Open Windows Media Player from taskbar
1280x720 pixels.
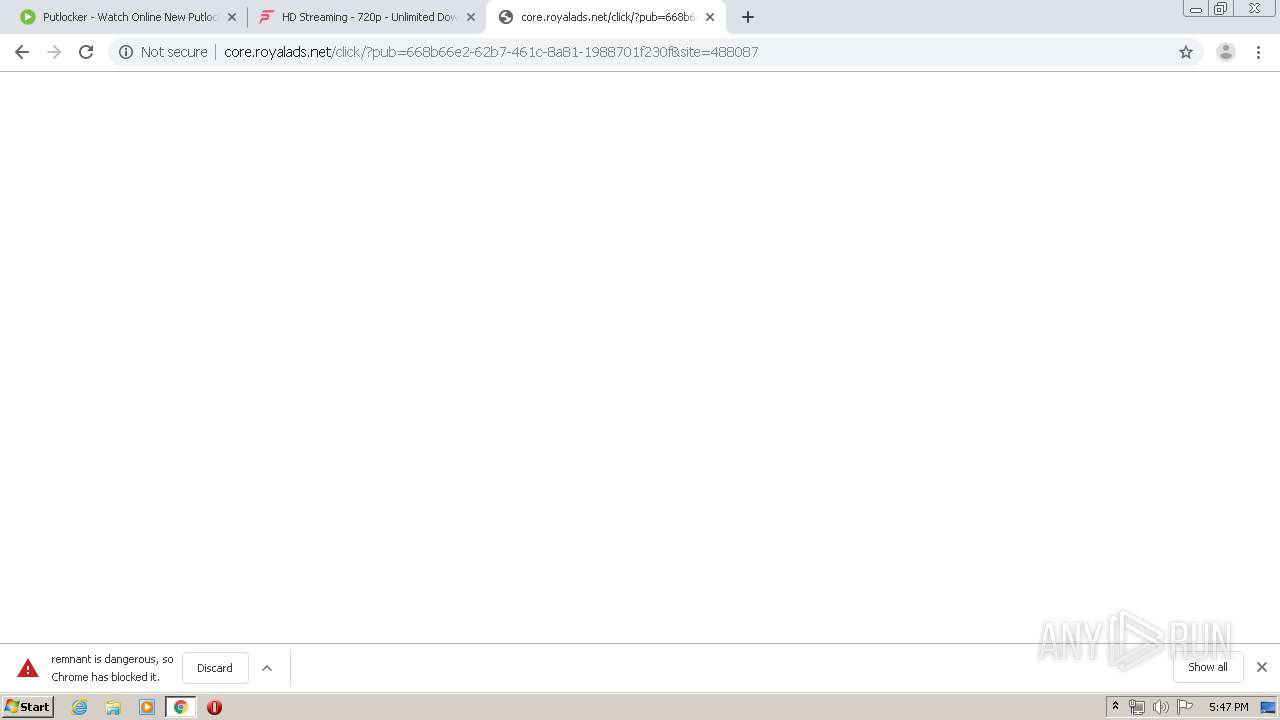tap(147, 707)
